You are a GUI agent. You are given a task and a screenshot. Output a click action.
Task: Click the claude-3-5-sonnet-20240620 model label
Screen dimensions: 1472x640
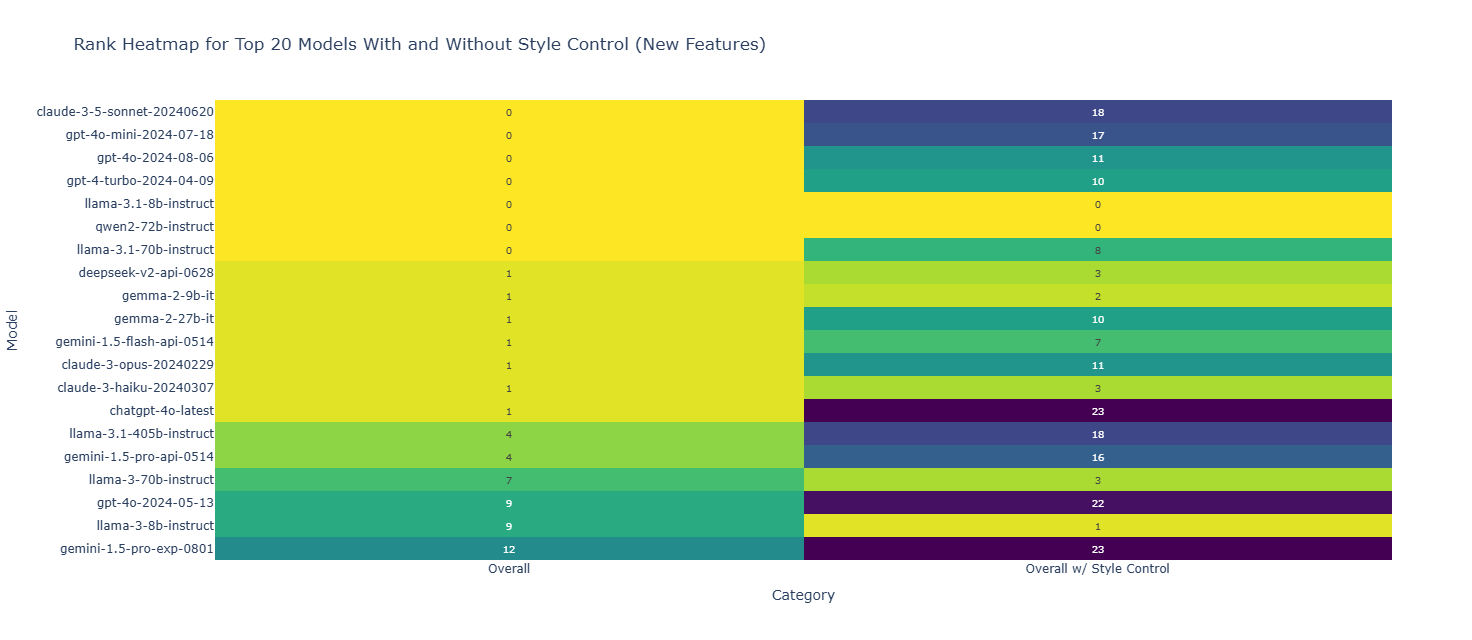tap(125, 112)
